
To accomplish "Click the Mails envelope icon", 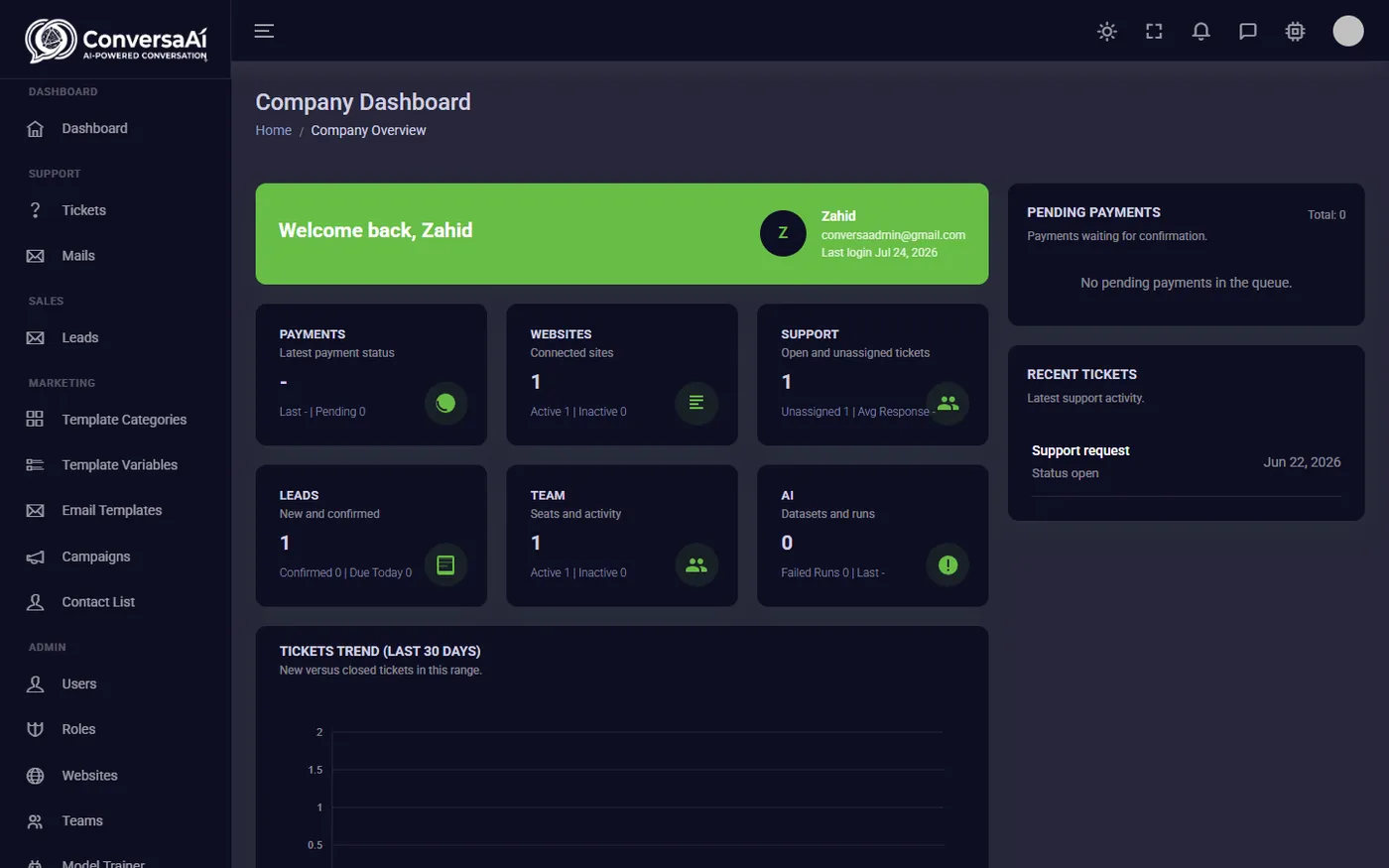I will point(35,256).
